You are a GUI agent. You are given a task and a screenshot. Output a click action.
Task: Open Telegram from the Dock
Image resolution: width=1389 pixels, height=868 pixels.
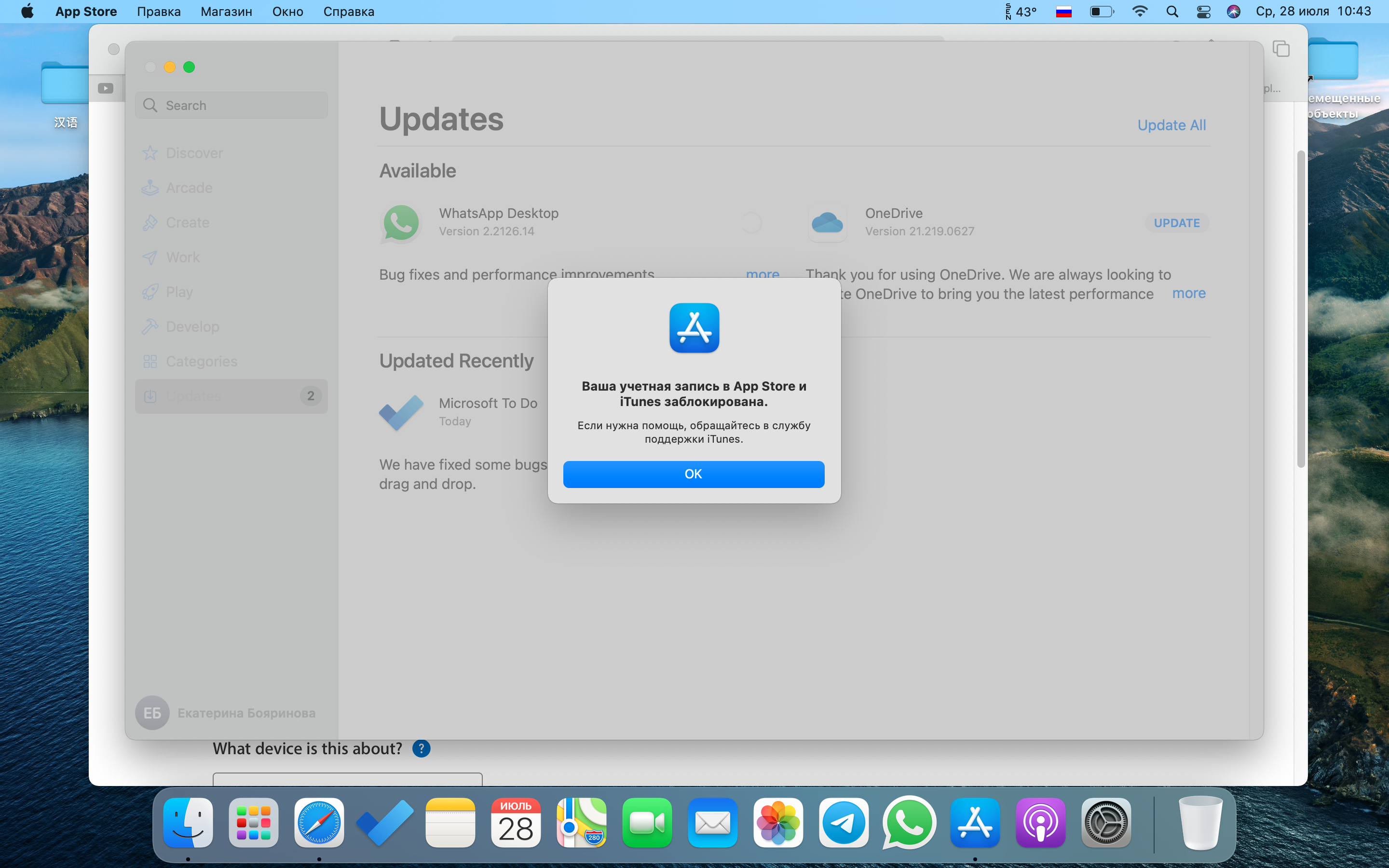[x=844, y=823]
